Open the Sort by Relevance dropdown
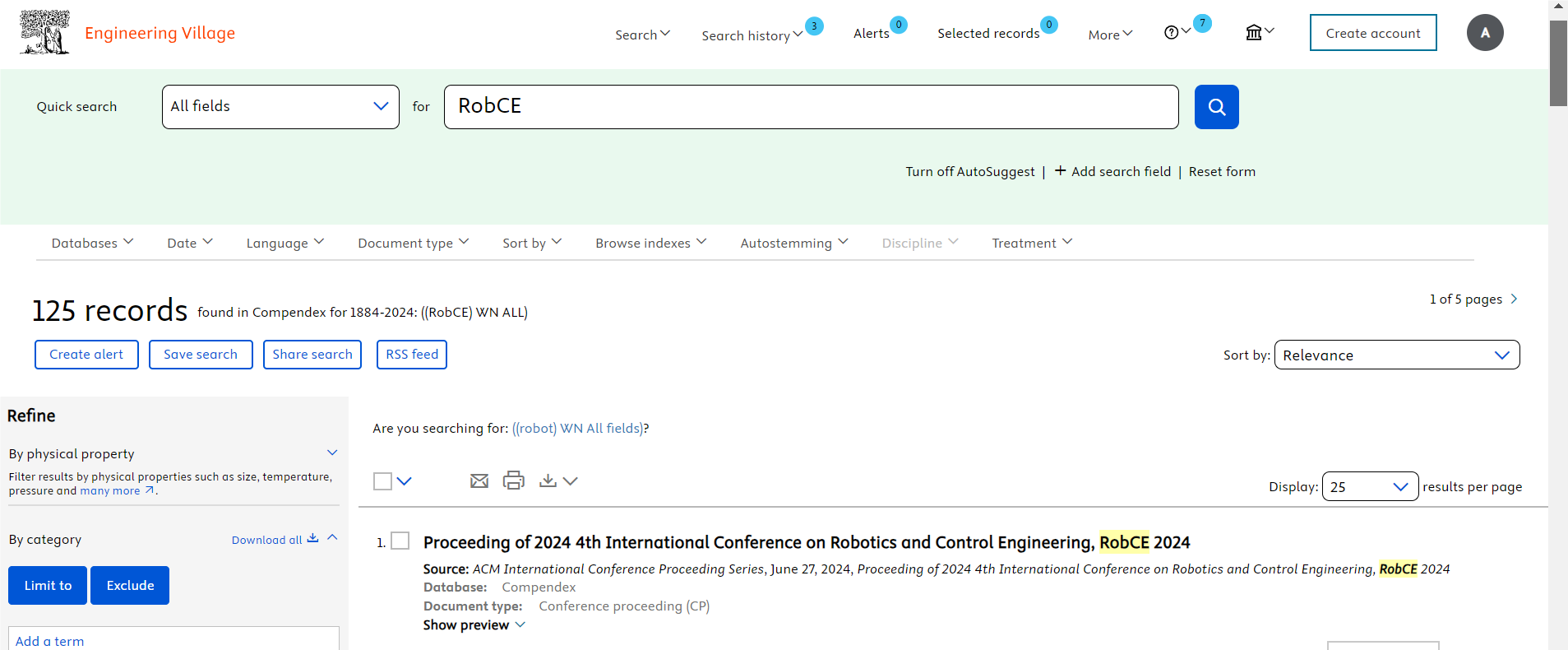Screen dimensions: 1568x650 pos(1397,355)
